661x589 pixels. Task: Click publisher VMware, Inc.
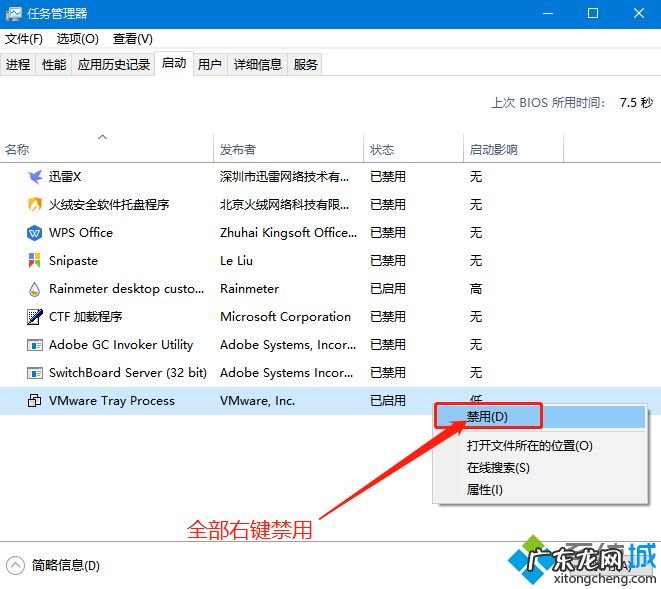[257, 401]
